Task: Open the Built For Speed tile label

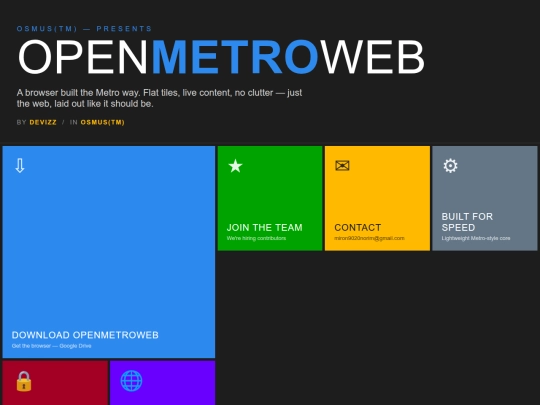Action: coord(467,222)
